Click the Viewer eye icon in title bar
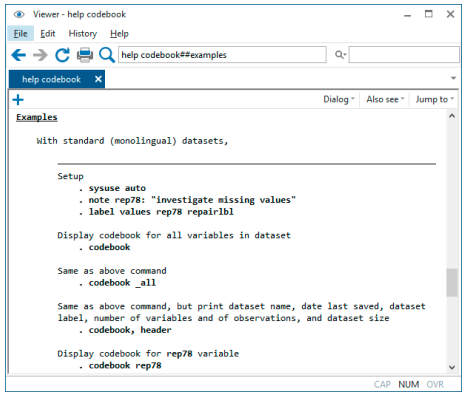Image resolution: width=467 pixels, height=398 pixels. tap(19, 14)
